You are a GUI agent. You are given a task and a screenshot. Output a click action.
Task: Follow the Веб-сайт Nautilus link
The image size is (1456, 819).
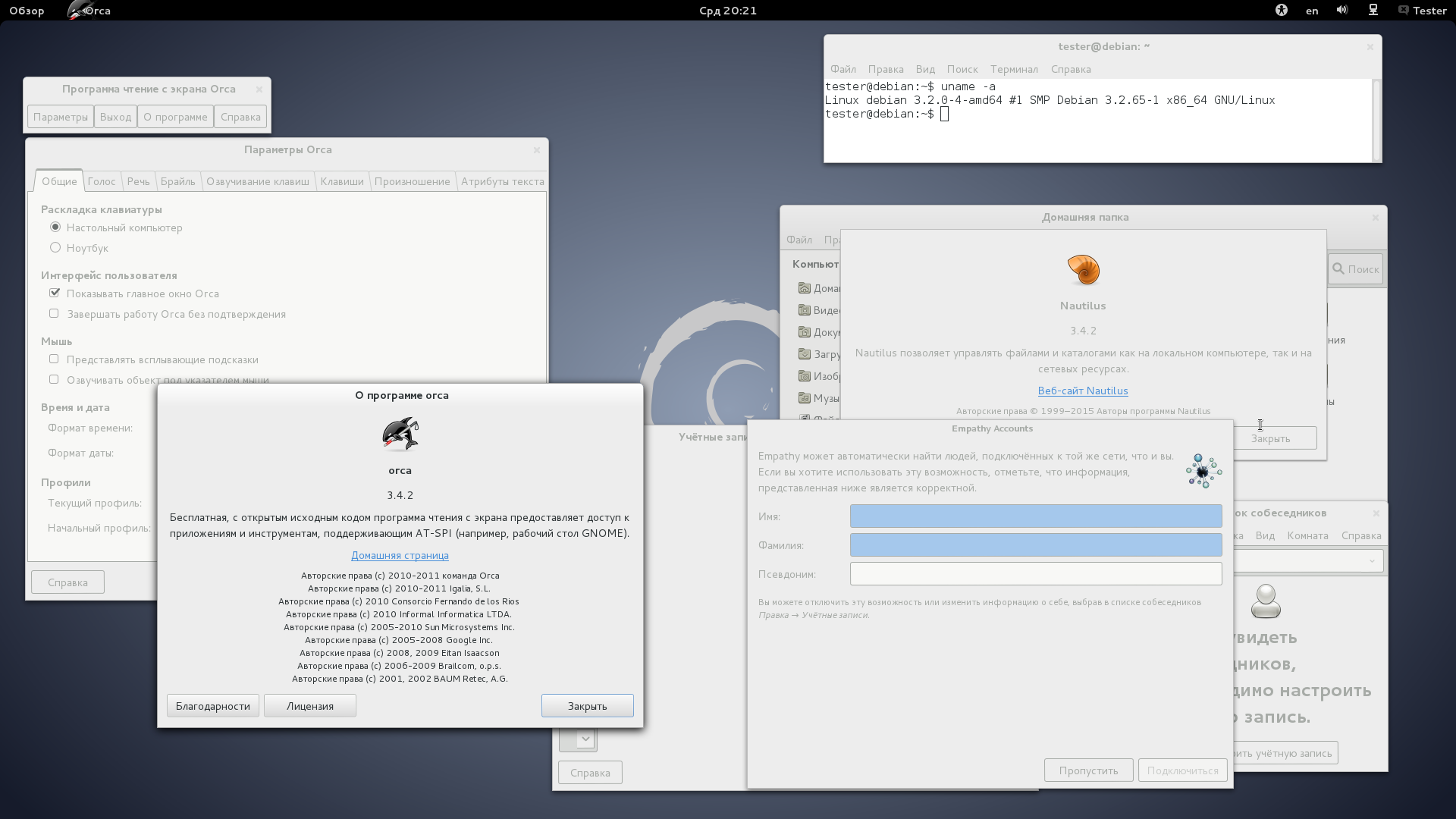(x=1083, y=391)
